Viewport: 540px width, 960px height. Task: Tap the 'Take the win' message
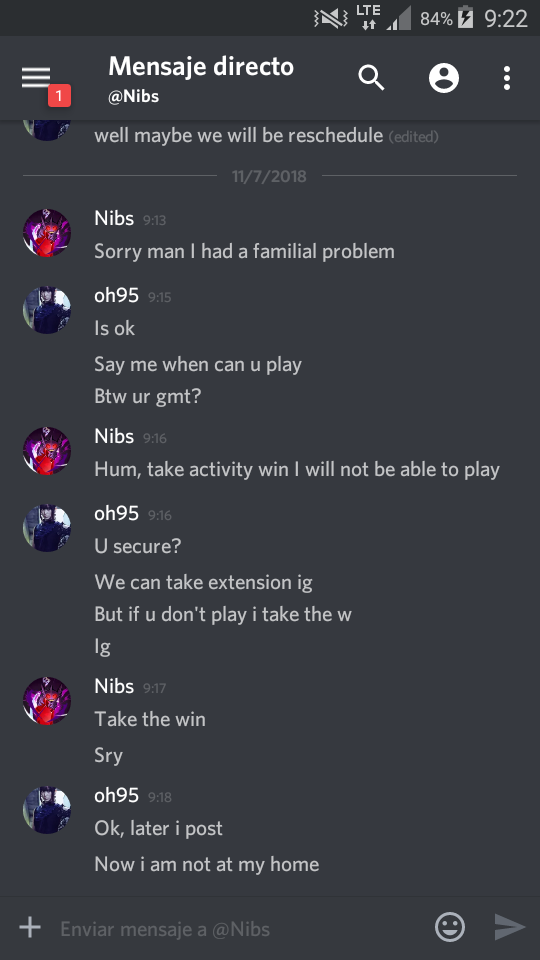point(150,719)
